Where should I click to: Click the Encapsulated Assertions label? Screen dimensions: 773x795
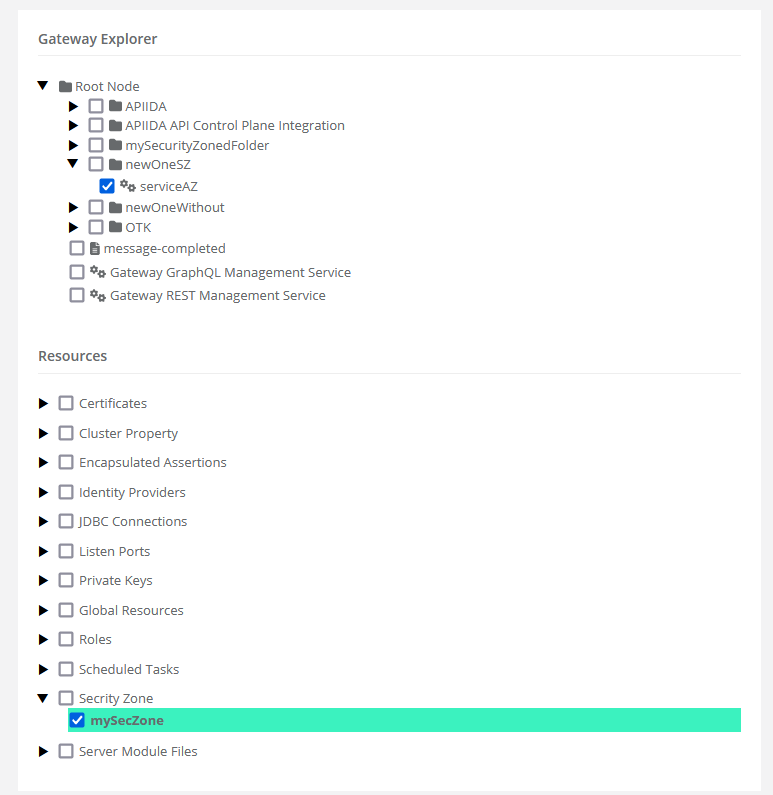click(x=152, y=462)
